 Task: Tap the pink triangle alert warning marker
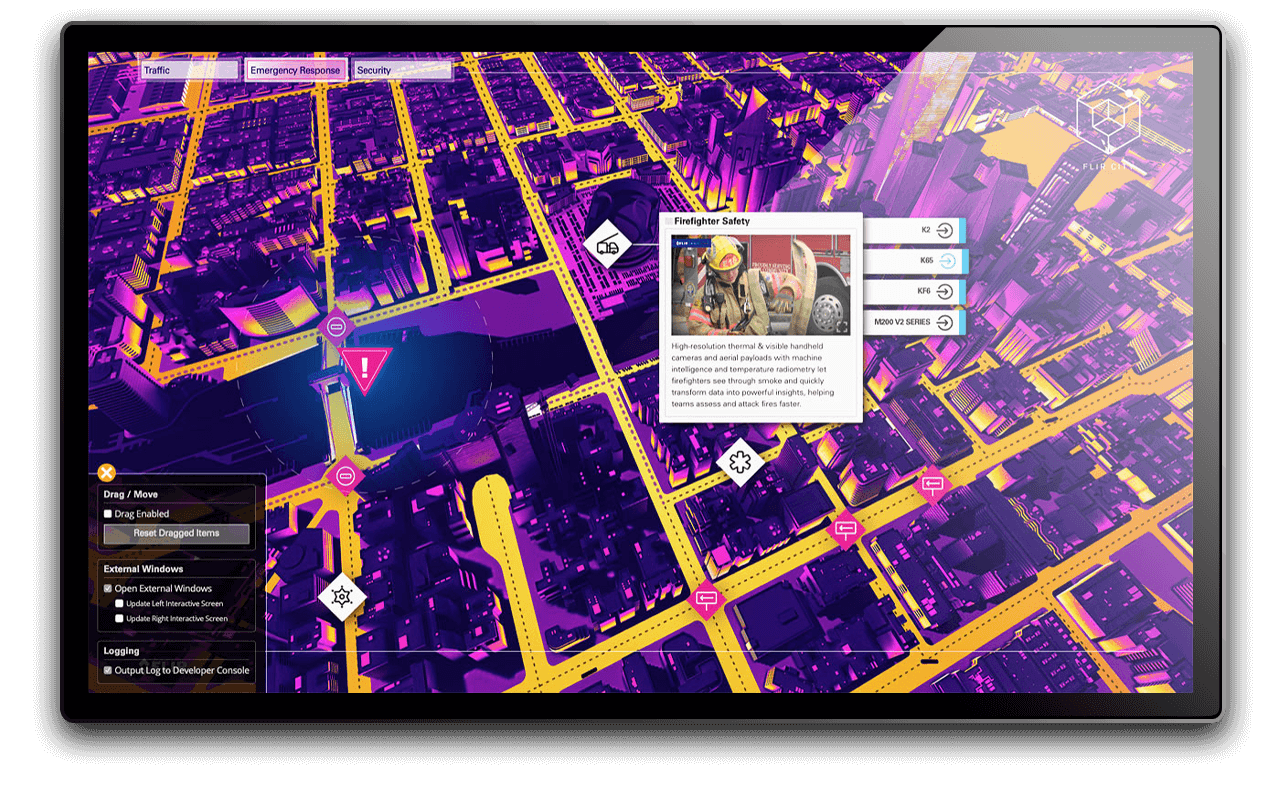tap(365, 368)
